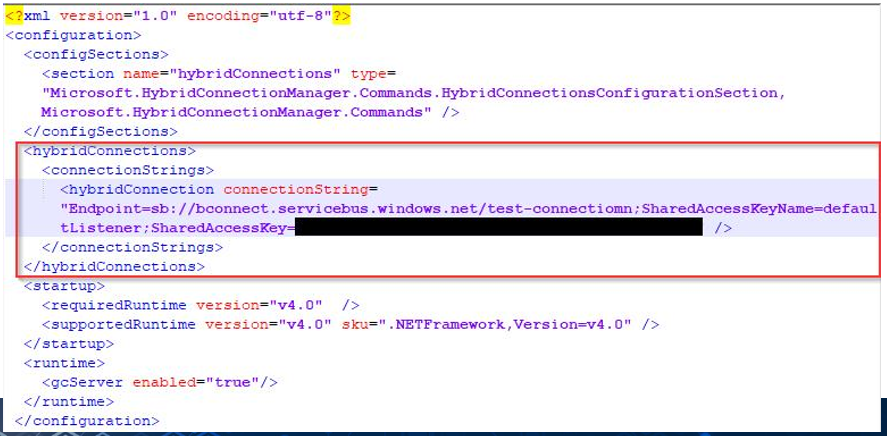Image resolution: width=887 pixels, height=436 pixels.
Task: Select requiredRuntime's version "v4.0" value
Action: [295, 305]
